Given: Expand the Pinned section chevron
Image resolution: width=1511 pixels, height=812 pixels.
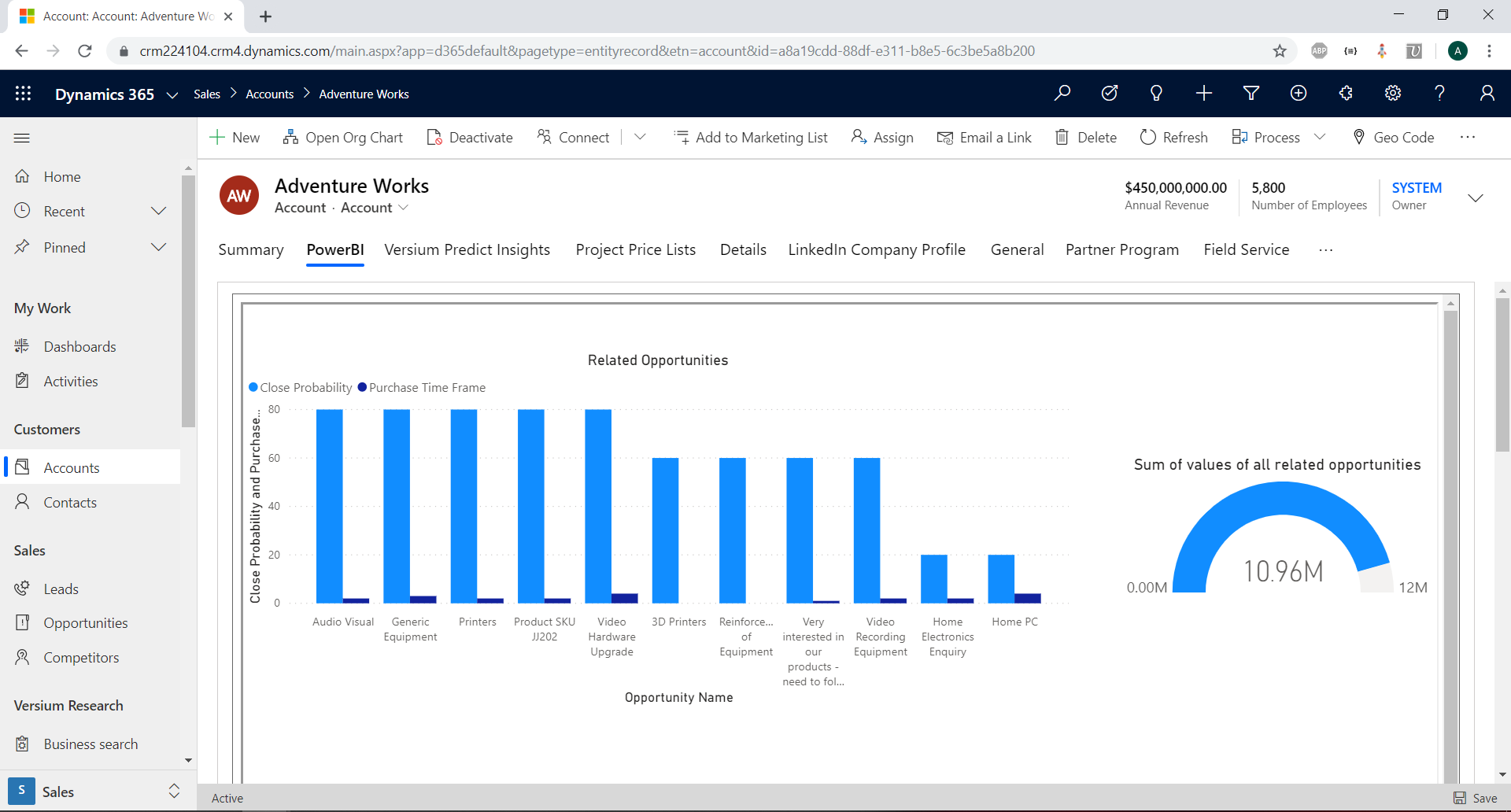Looking at the screenshot, I should [x=158, y=247].
